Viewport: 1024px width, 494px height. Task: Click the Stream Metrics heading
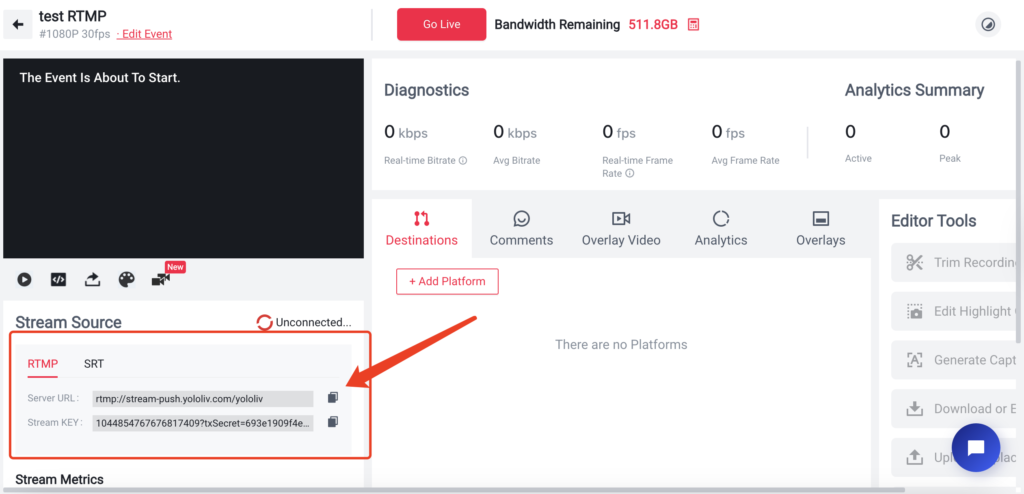[x=59, y=480]
